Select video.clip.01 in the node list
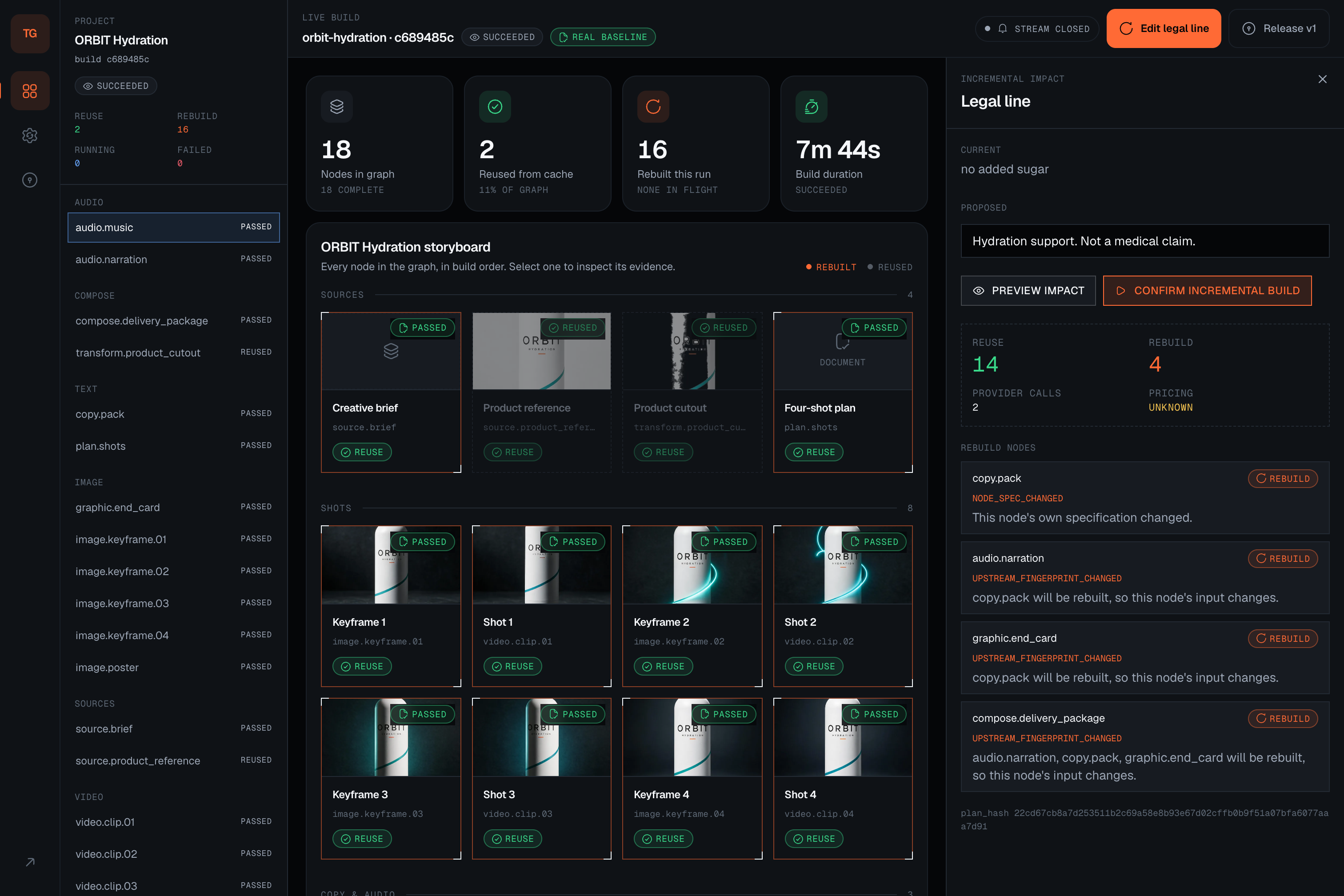This screenshot has width=1344, height=896. point(174,822)
